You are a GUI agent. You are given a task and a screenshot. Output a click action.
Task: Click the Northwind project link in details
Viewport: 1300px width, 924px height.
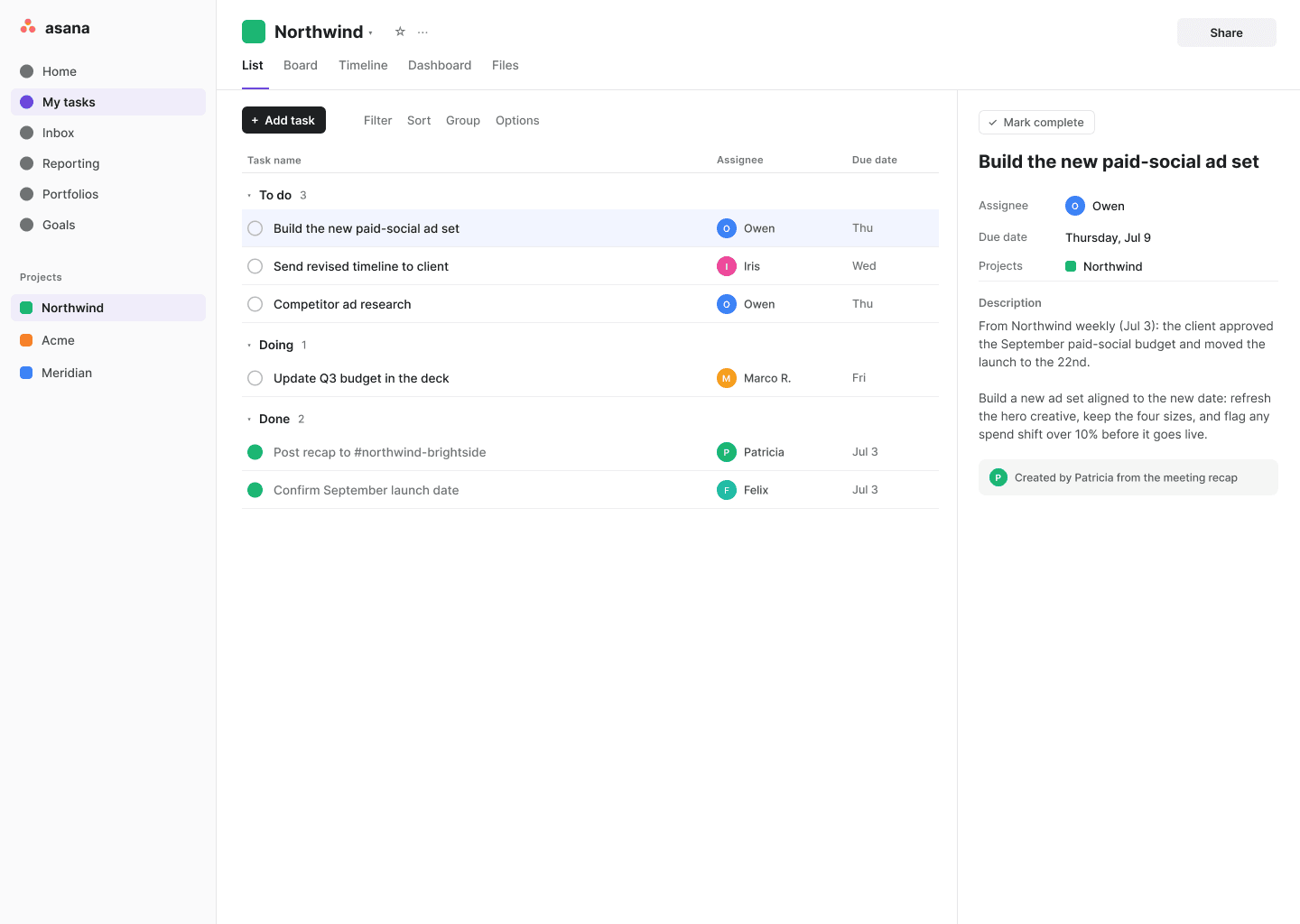click(1112, 266)
